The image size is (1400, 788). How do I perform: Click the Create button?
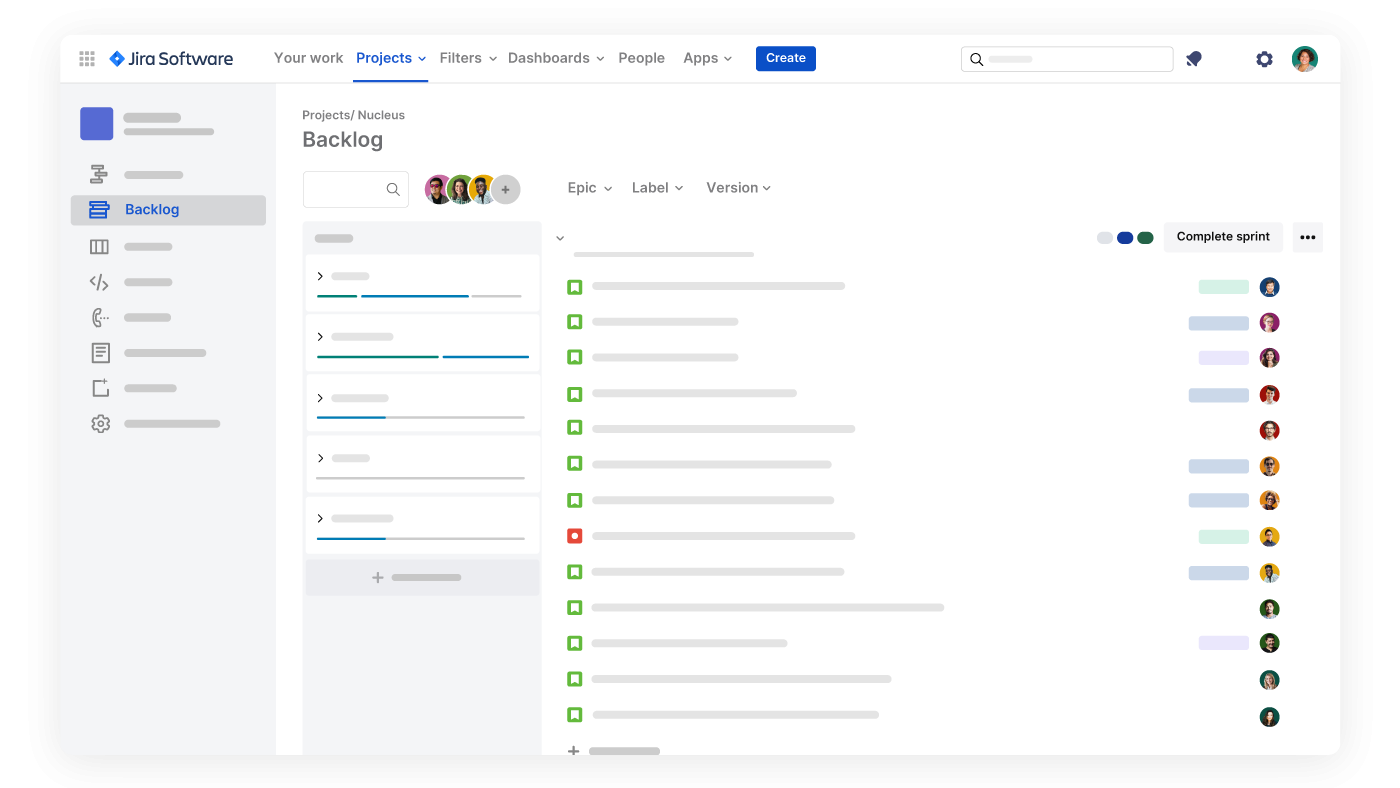785,58
